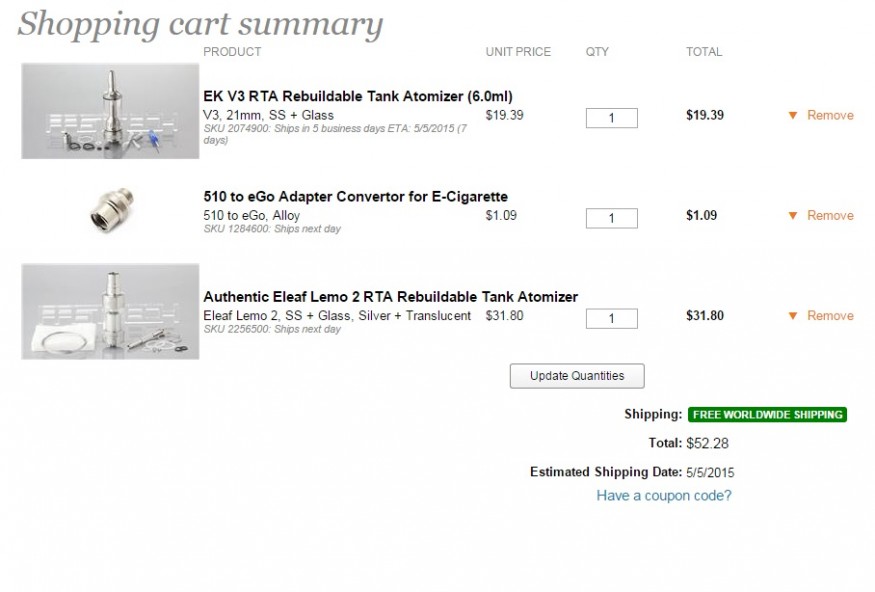Image resolution: width=875 pixels, height=592 pixels.
Task: Click the quantity field for EK V3 RTA
Action: pos(612,118)
